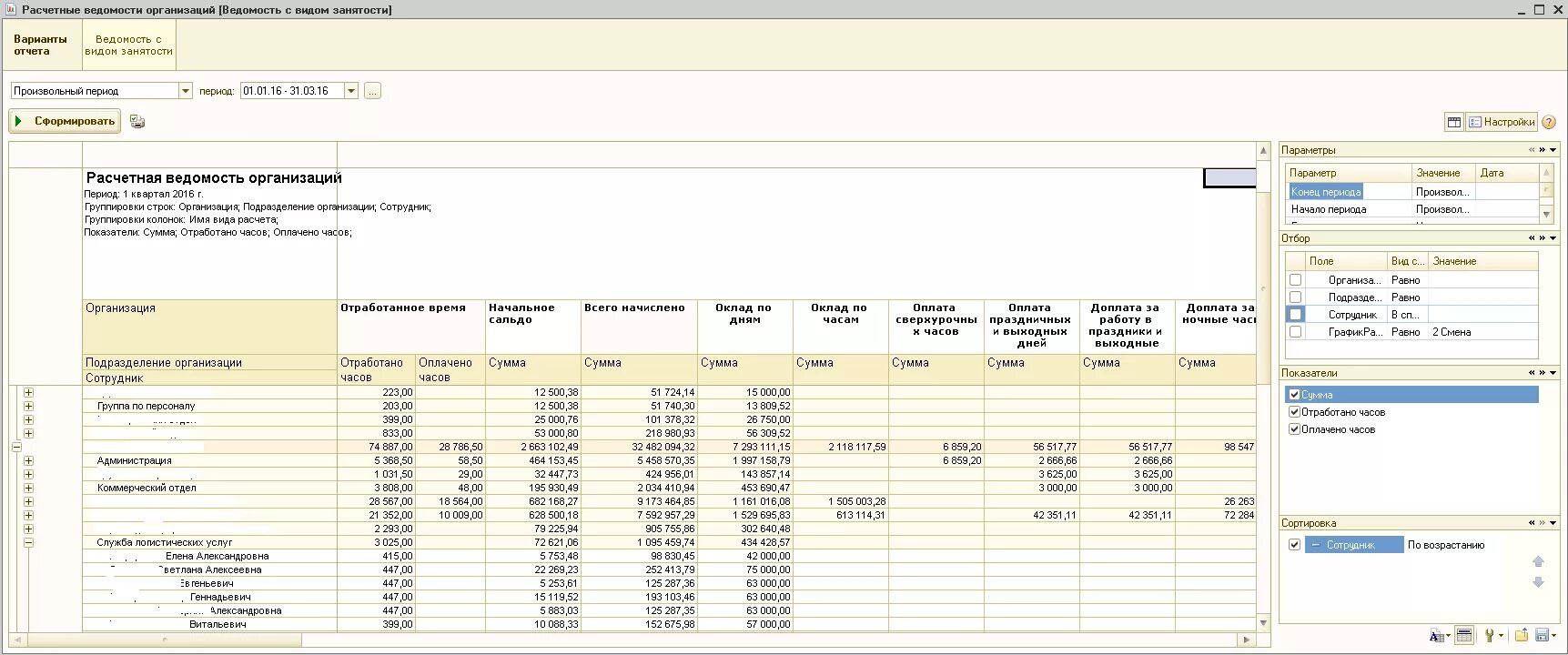Screen dimensions: 1568x655
Task: Click the right arrow of the horizontal scrollbar
Action: 1247,640
